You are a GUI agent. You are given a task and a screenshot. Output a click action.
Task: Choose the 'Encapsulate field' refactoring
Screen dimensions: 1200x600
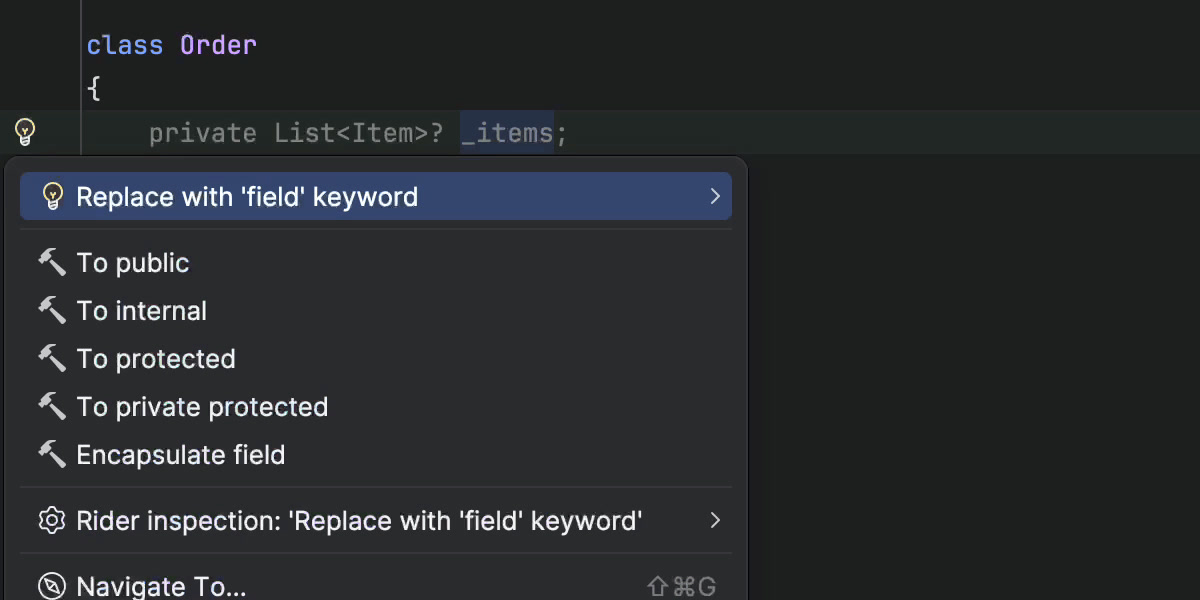181,454
